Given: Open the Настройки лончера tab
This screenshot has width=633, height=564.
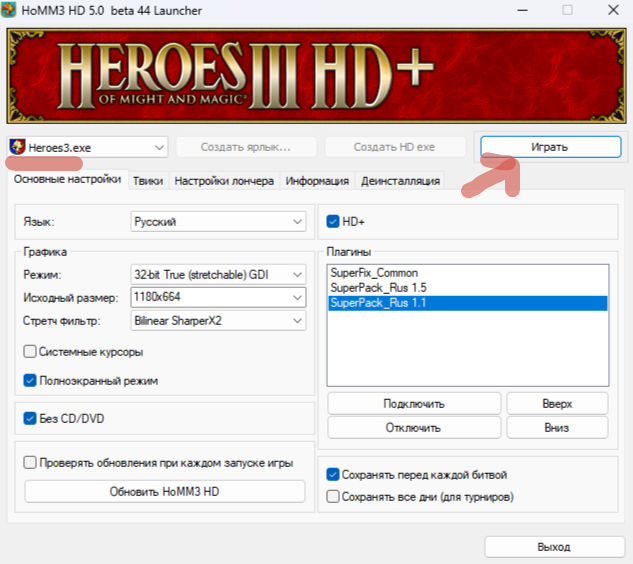Looking at the screenshot, I should tap(224, 181).
